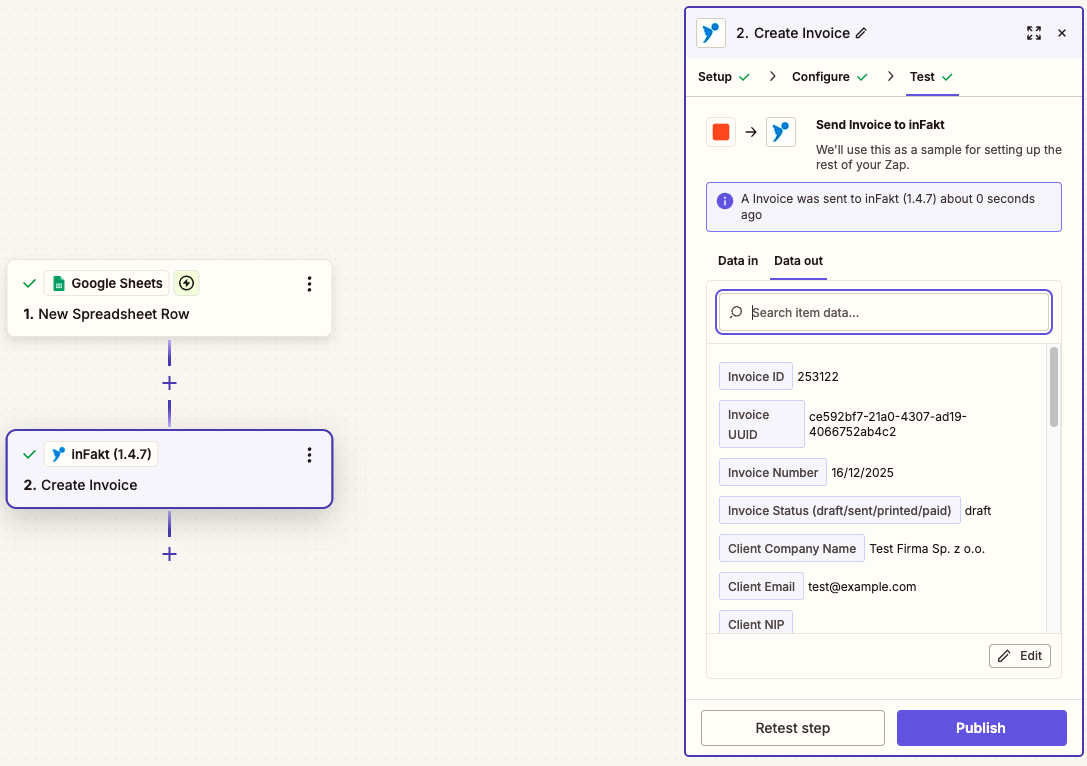Switch to the Data in tab

point(738,261)
